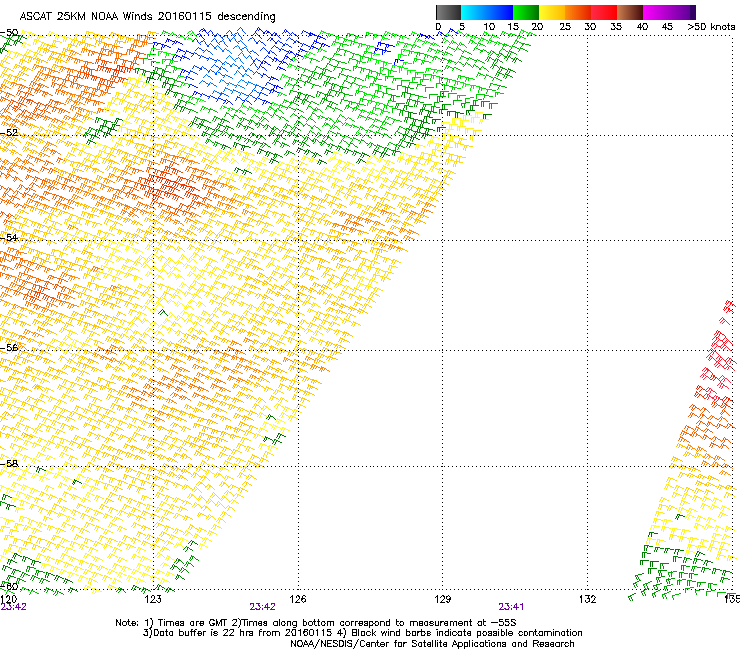Select the orange 25–30 knots legend segment
The image size is (740, 650).
tap(578, 12)
